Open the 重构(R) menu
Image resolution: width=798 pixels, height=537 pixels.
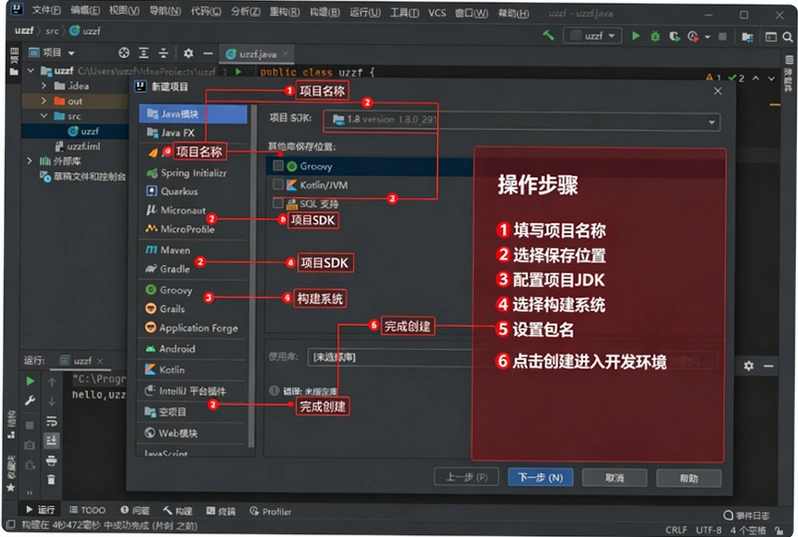(284, 12)
